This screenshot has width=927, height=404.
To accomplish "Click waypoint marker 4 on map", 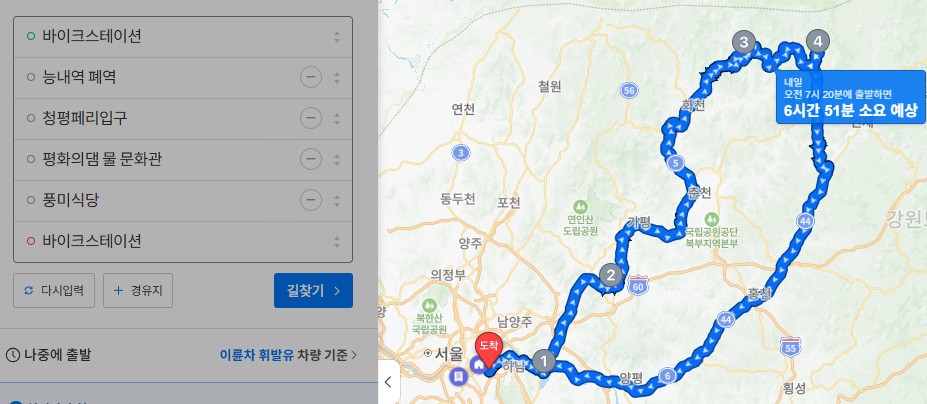I will pyautogui.click(x=818, y=41).
